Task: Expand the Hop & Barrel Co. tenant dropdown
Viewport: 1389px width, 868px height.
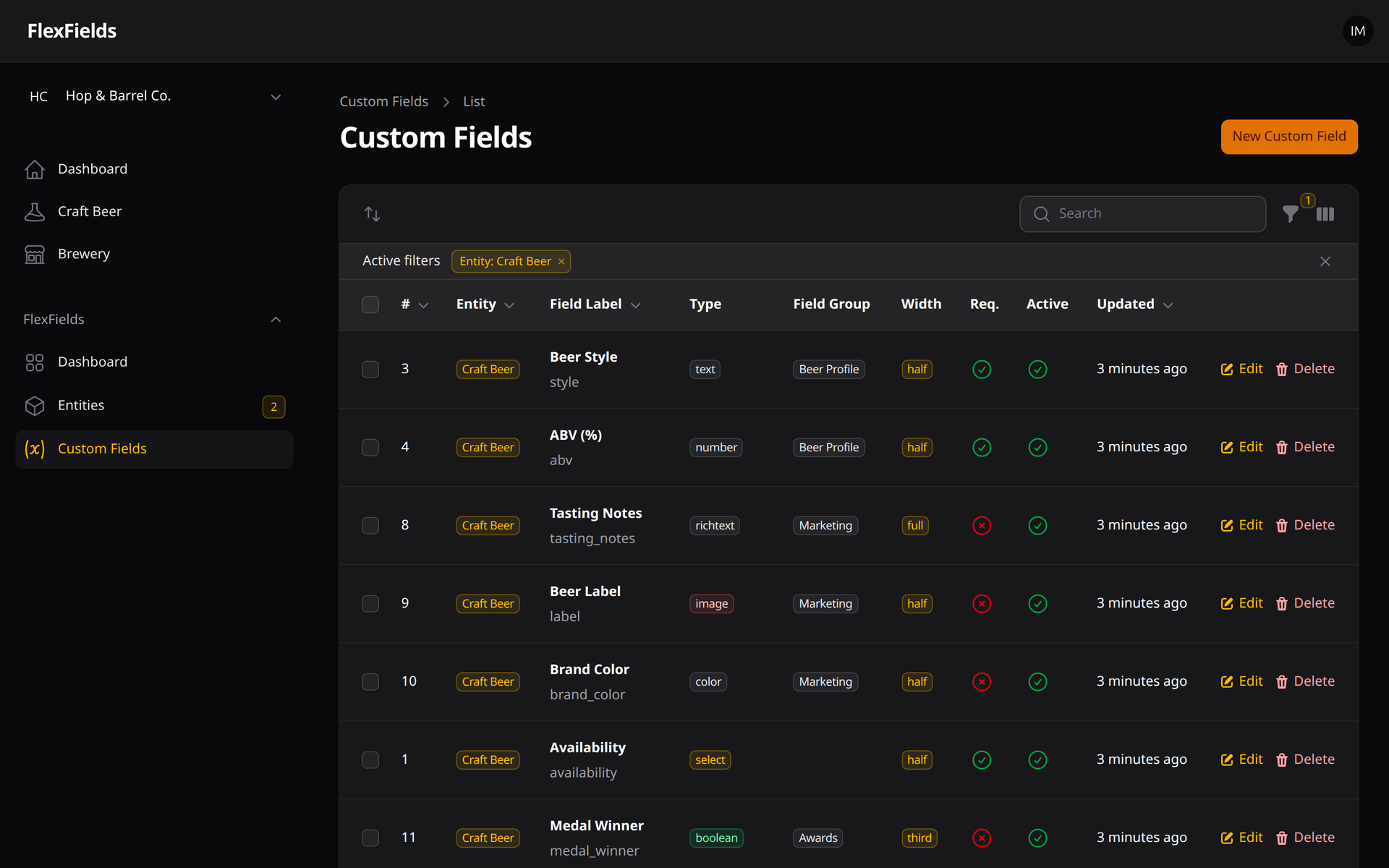Action: [x=154, y=96]
